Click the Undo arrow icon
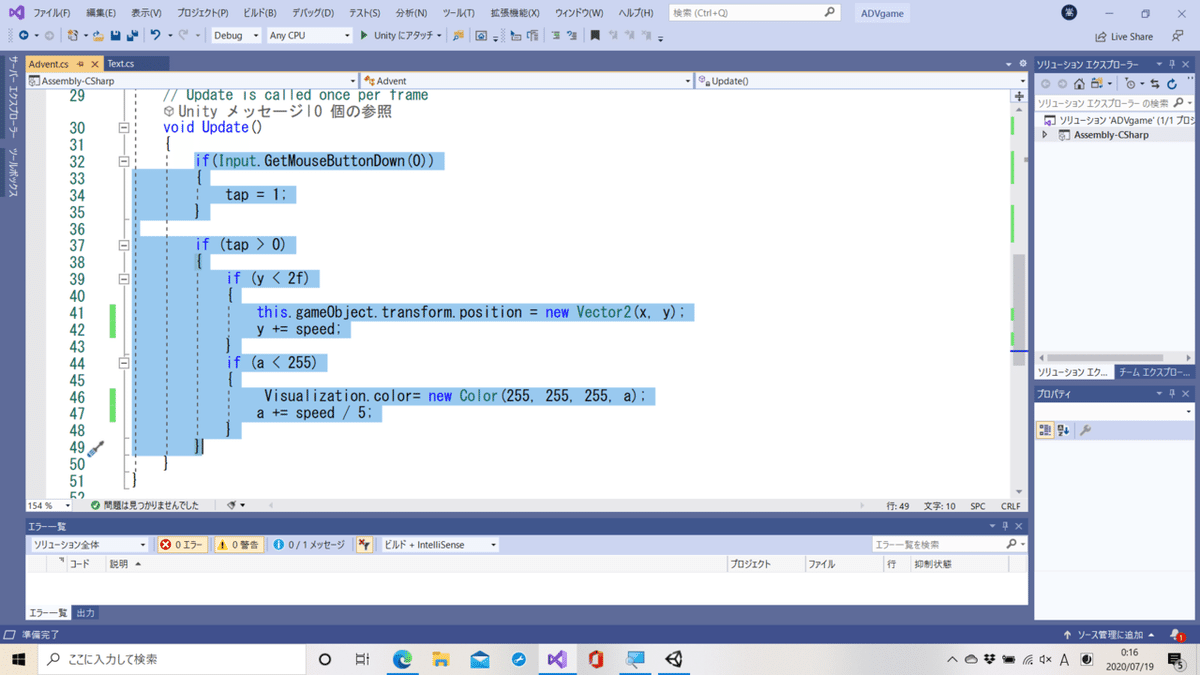The height and width of the screenshot is (675, 1200). click(155, 35)
